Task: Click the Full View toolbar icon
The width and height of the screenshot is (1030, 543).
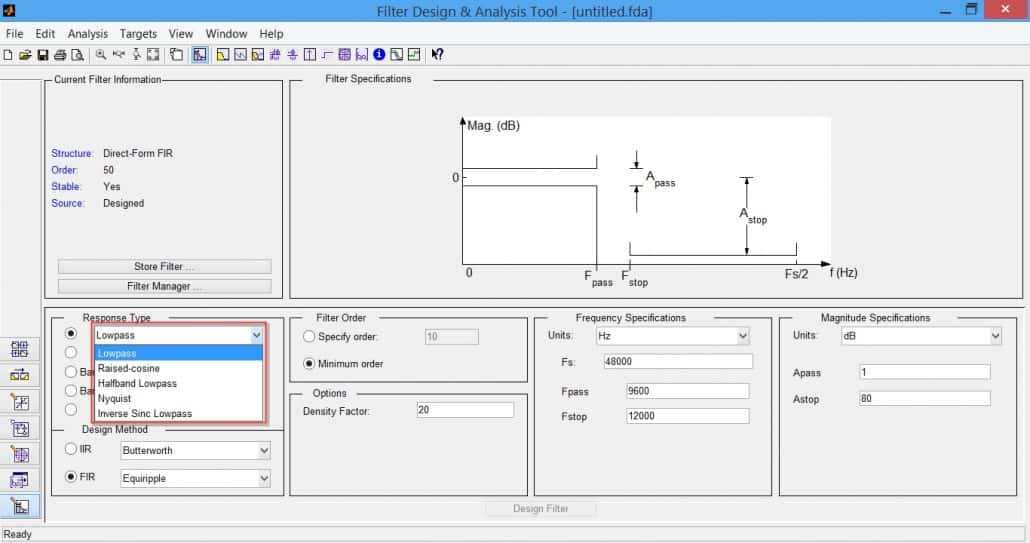Action: point(153,55)
